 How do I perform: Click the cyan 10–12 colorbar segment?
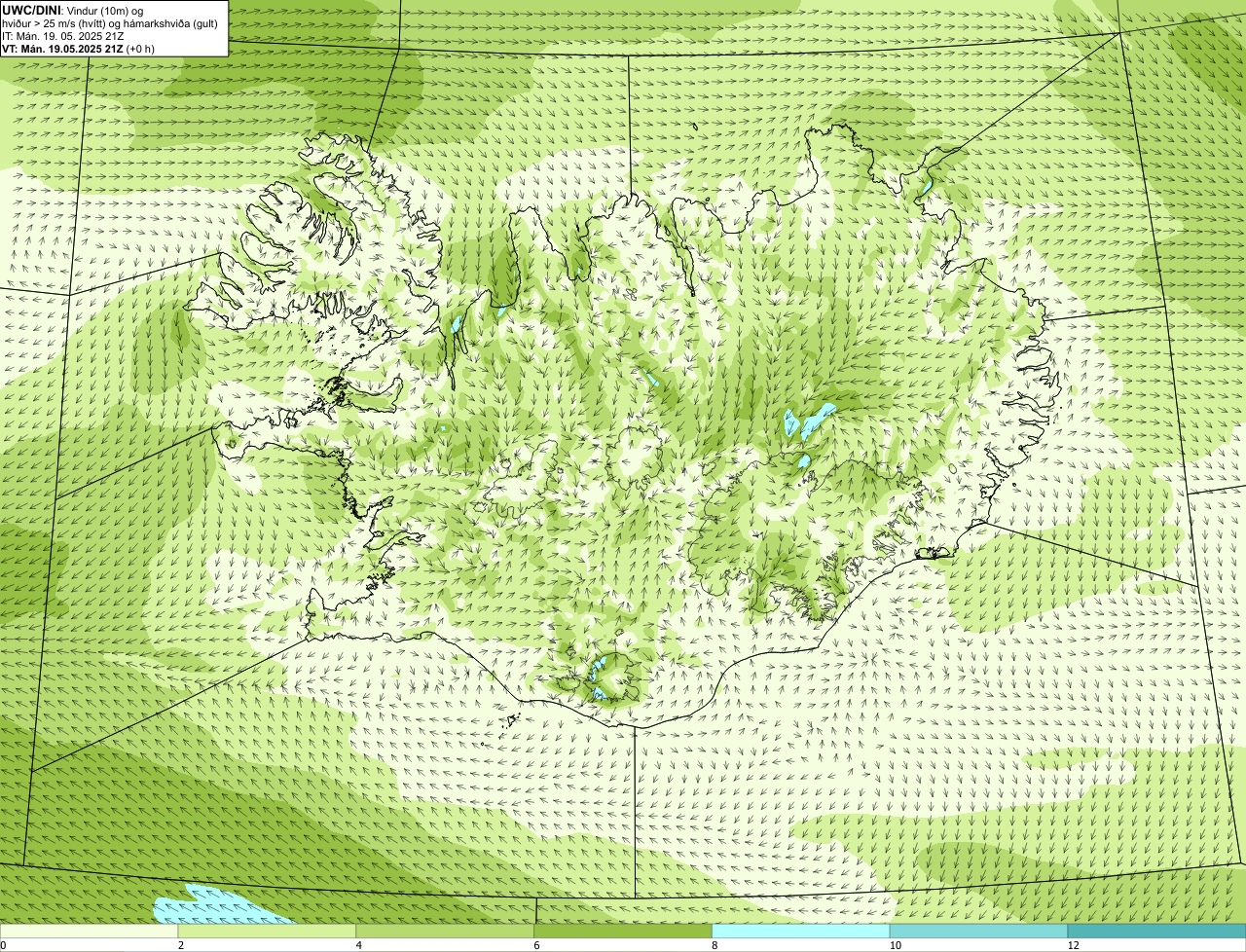(978, 931)
